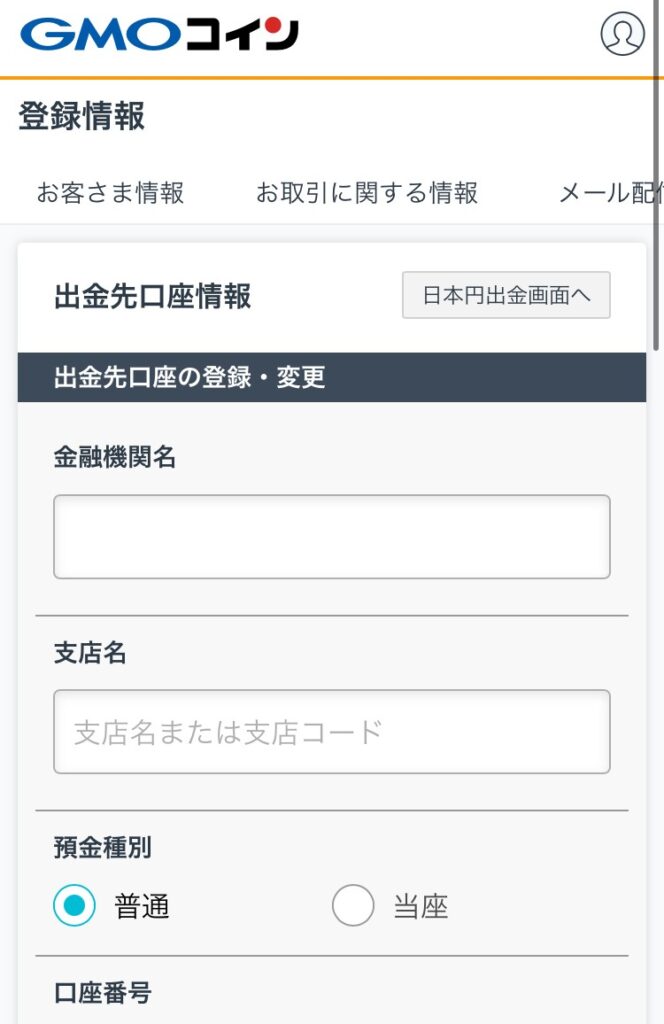Select the 普通 radio button circle
664x1024 pixels.
[75, 906]
